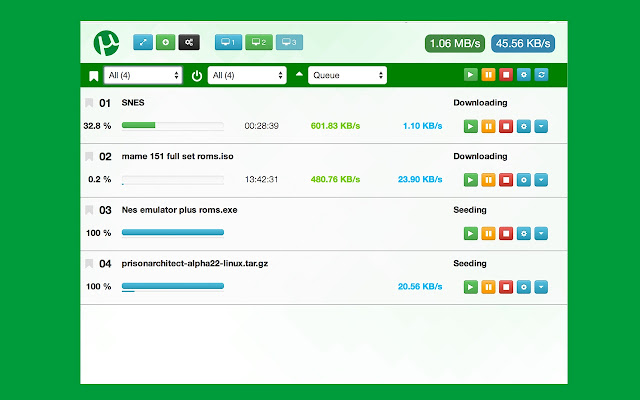This screenshot has height=400, width=640.
Task: Start all torrents from green header bar
Action: tap(471, 75)
